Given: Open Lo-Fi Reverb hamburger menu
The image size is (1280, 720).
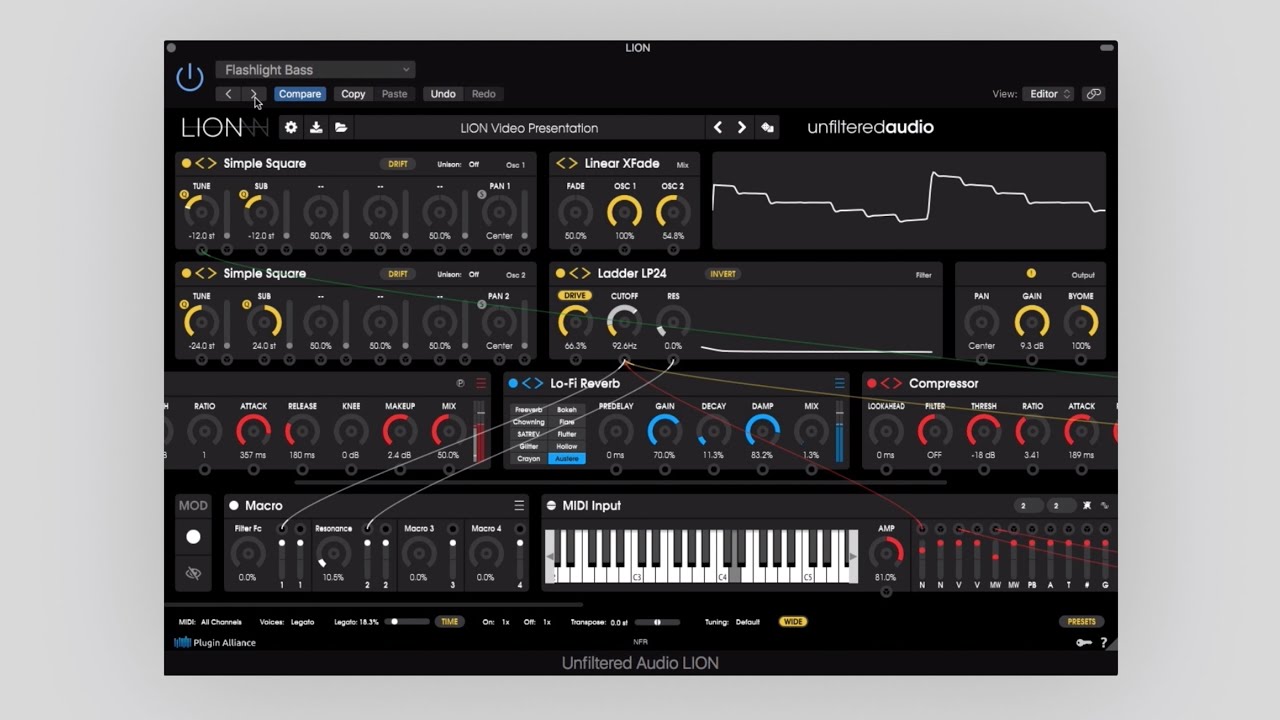Looking at the screenshot, I should point(840,383).
